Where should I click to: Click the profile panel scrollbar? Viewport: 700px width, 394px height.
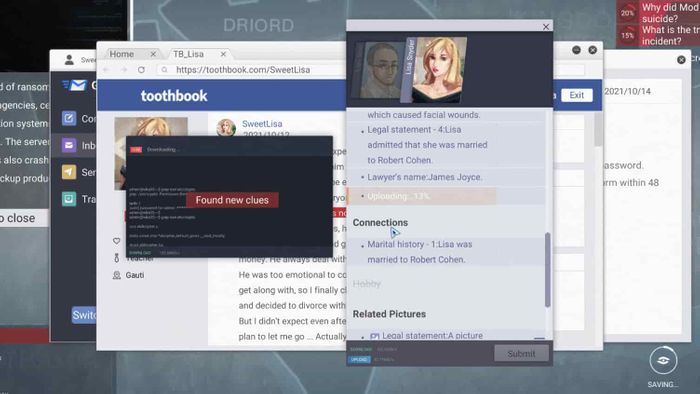548,270
